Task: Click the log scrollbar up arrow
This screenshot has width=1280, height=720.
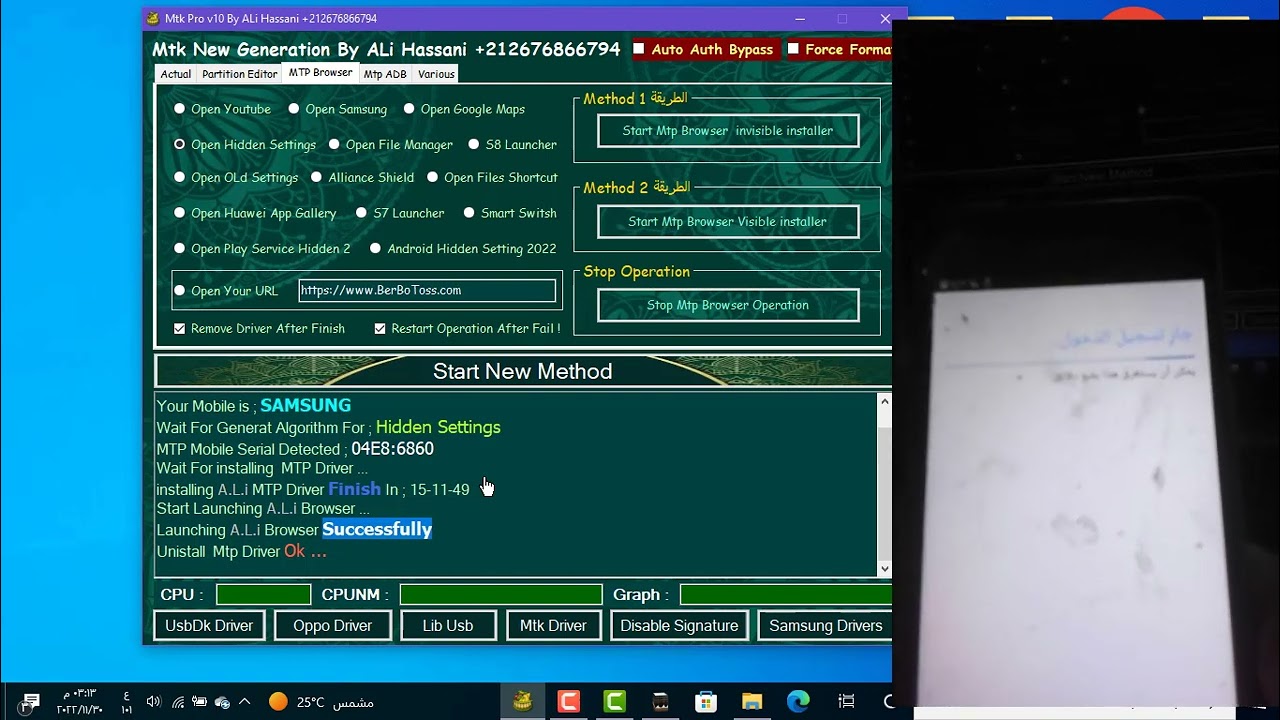Action: point(884,402)
